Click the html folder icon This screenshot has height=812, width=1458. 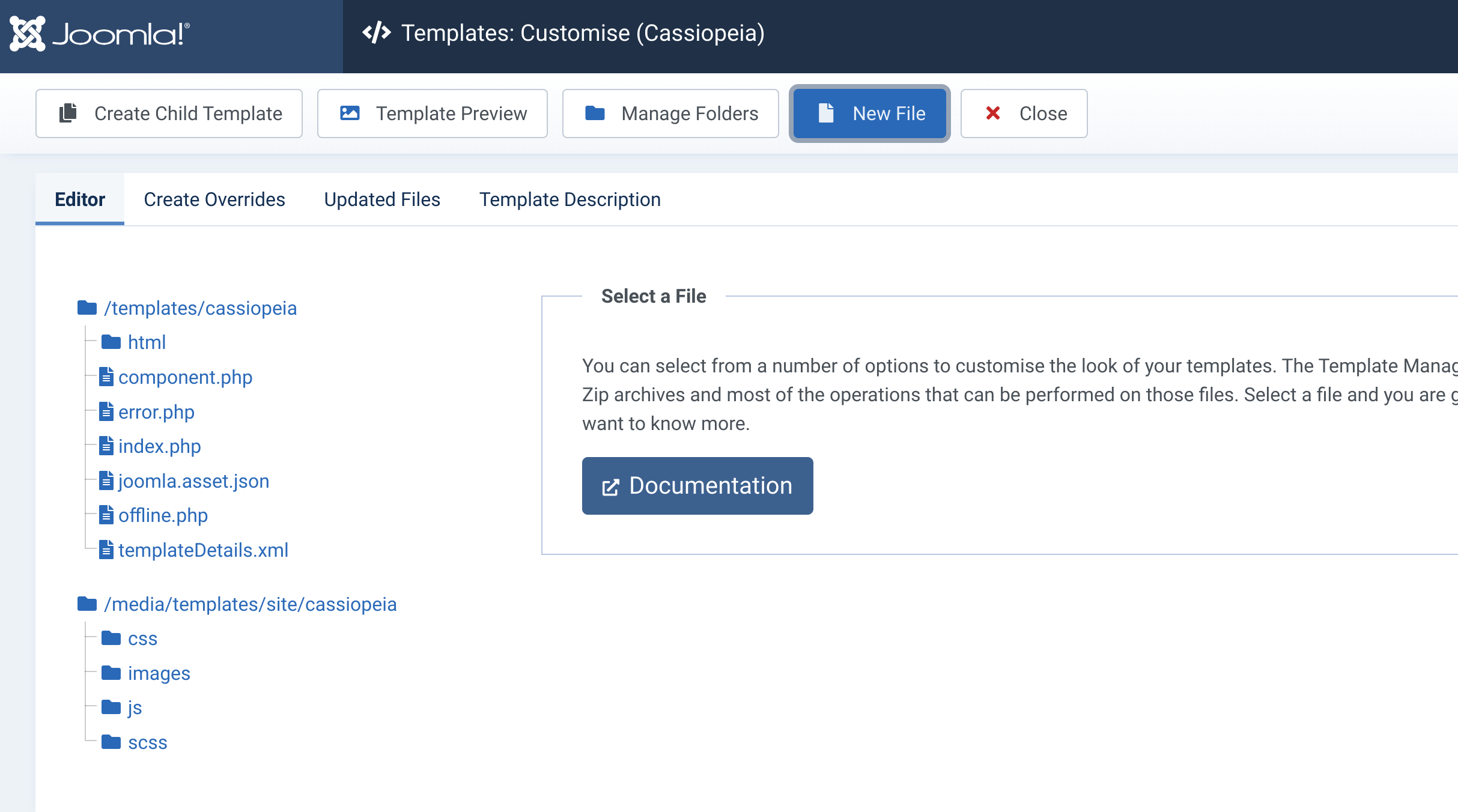[x=111, y=342]
